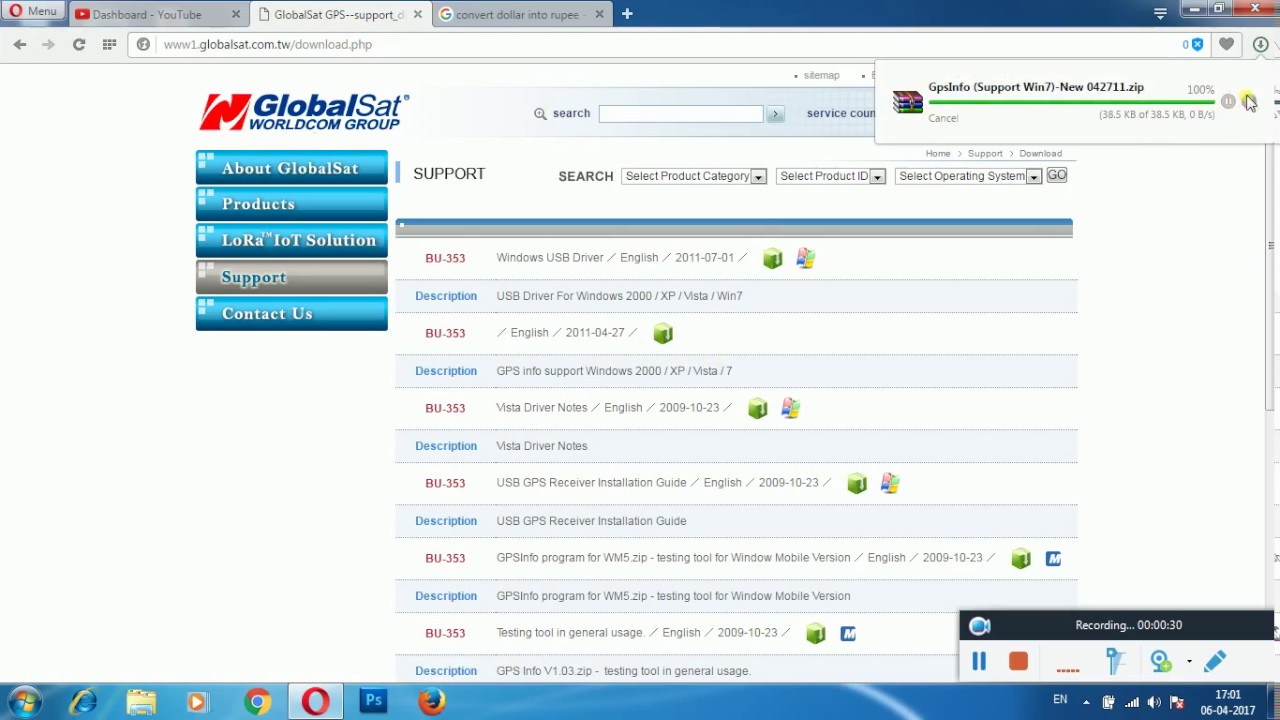Click Support in the breadcrumb
The image size is (1280, 720).
(x=985, y=154)
